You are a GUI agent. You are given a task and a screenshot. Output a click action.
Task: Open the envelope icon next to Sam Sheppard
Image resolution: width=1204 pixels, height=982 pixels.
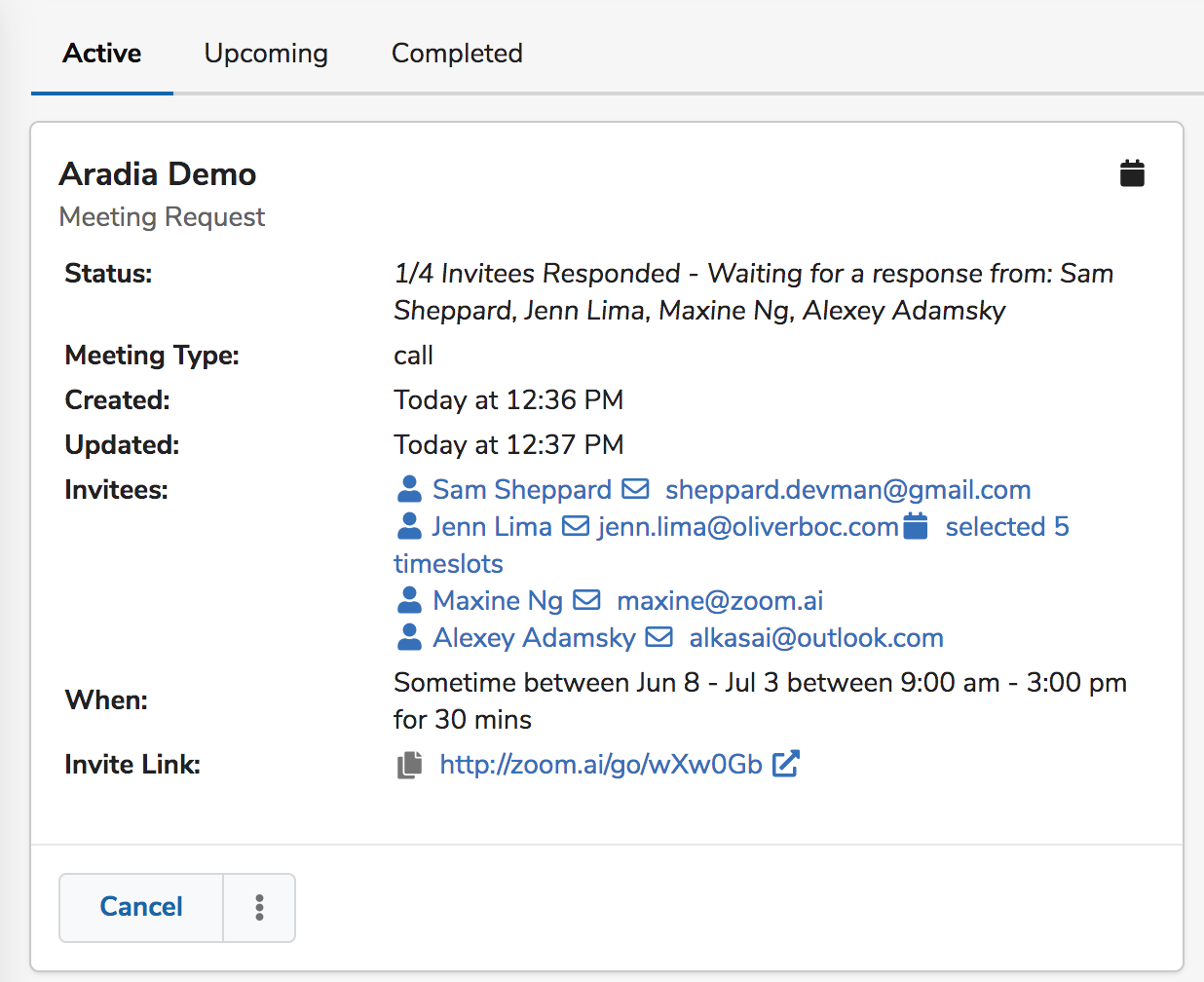tap(637, 488)
